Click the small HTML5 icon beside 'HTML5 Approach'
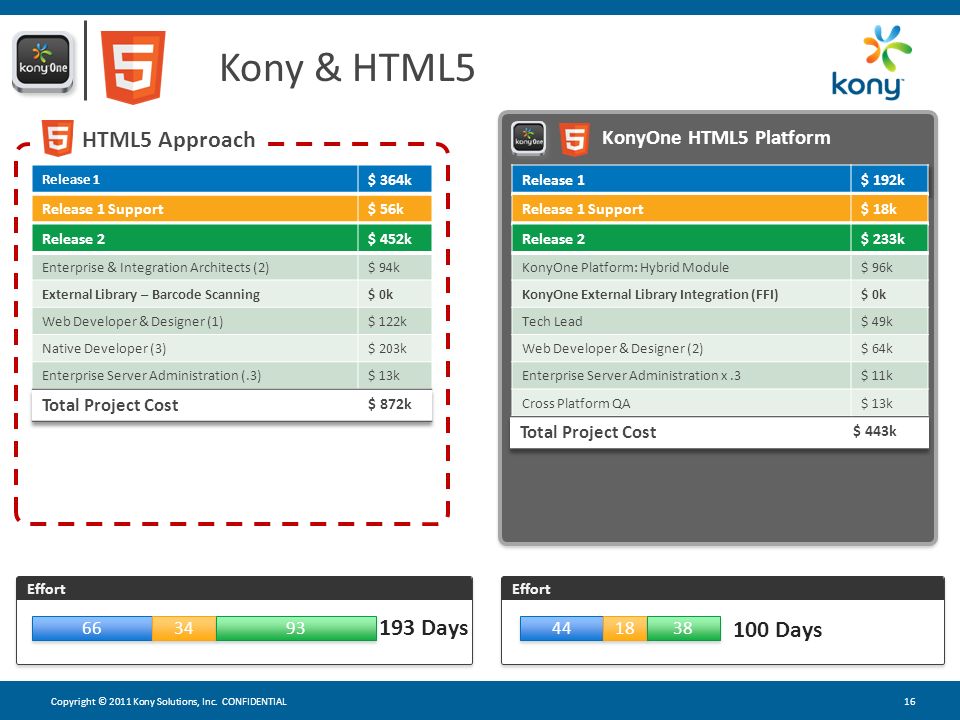 point(58,138)
